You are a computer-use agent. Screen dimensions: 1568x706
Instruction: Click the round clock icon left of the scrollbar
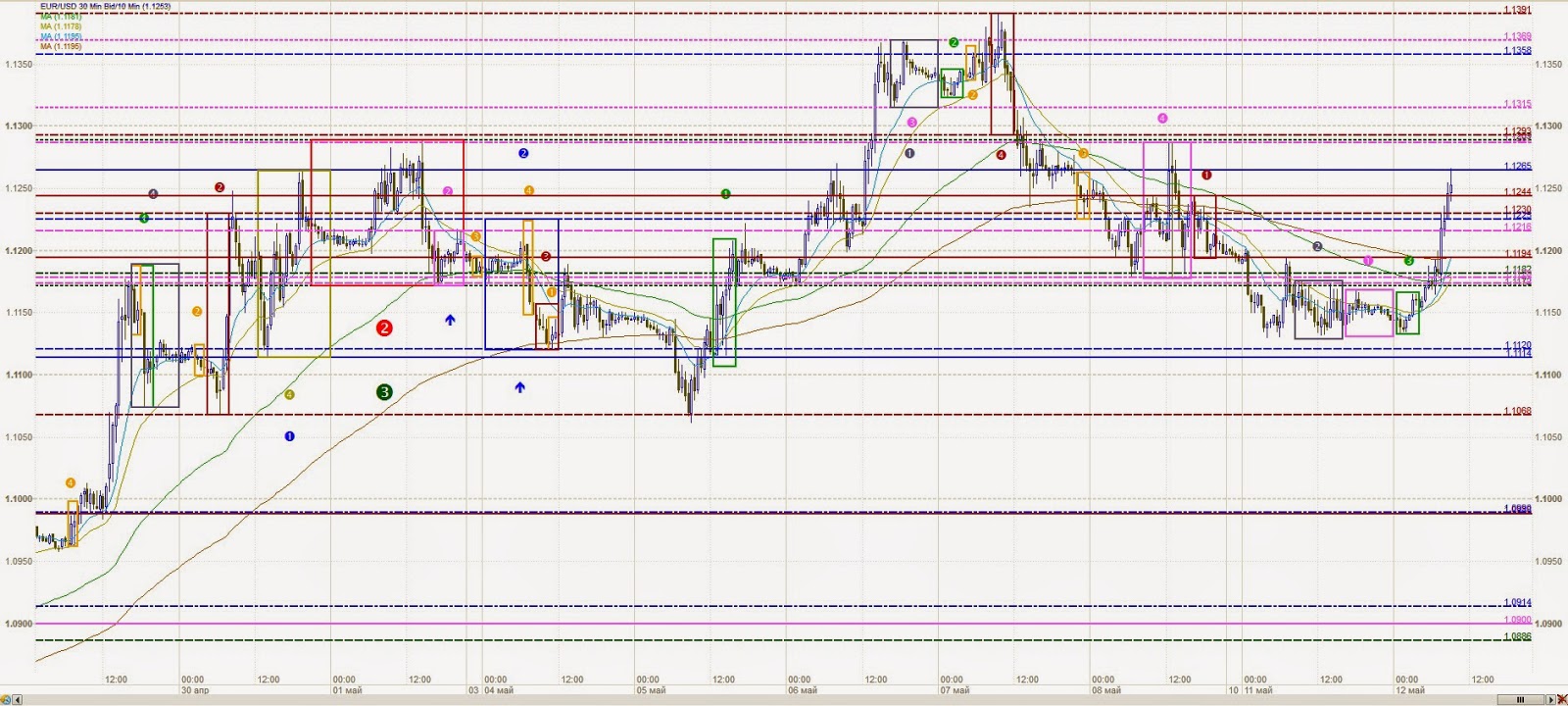click(6, 699)
